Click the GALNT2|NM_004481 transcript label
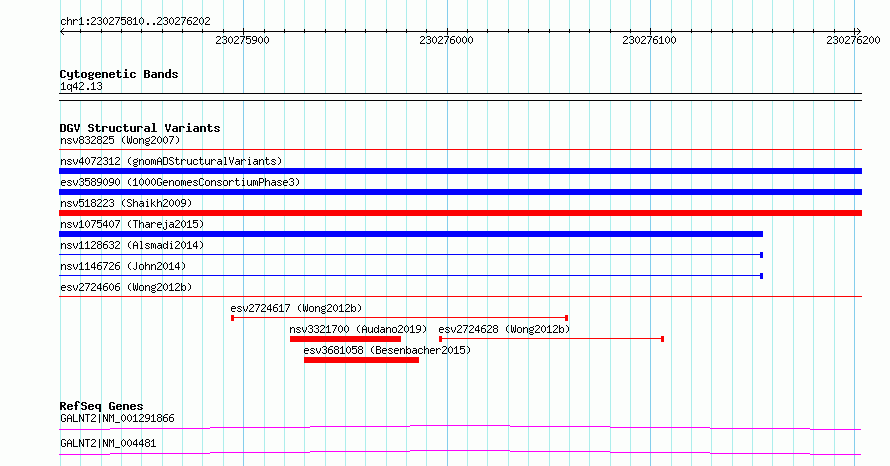This screenshot has height=466, width=890. tap(108, 443)
